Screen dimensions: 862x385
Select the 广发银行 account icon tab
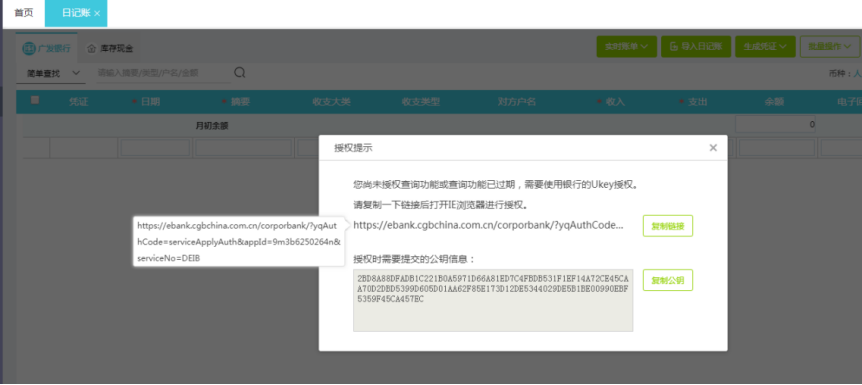click(x=47, y=48)
